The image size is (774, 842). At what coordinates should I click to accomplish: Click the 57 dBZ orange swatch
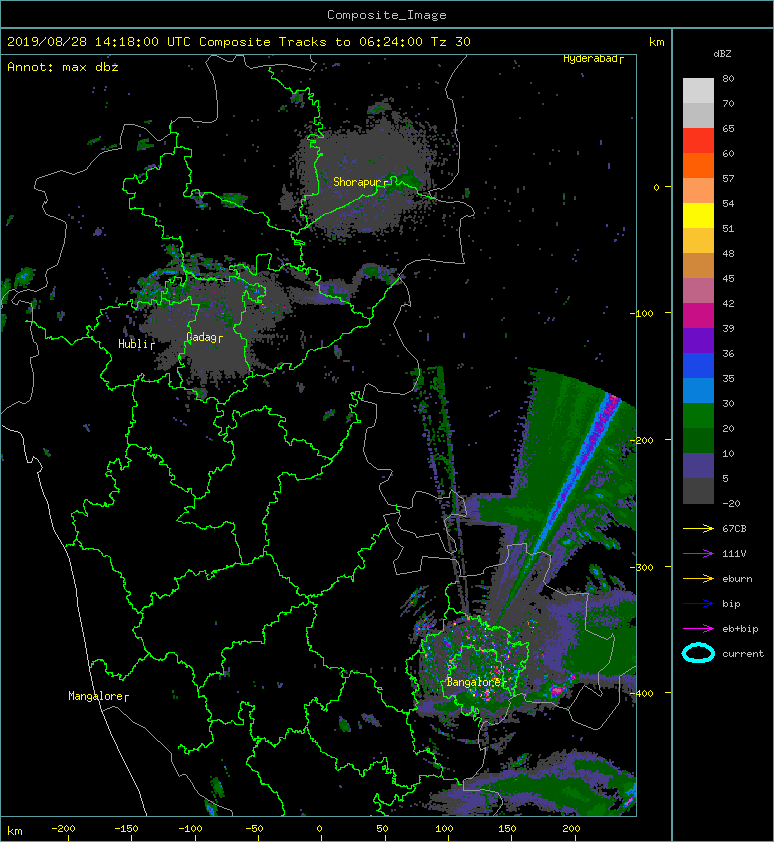(x=698, y=165)
